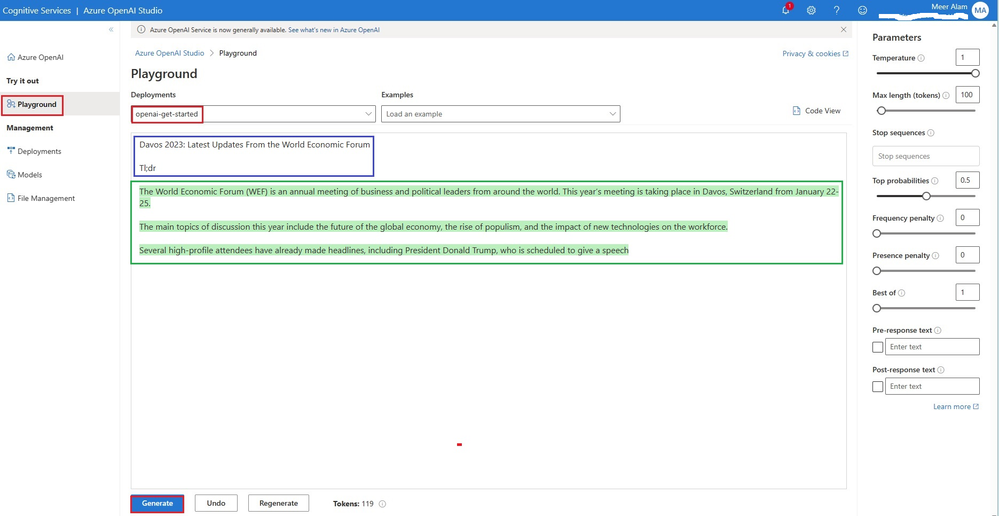
Task: Click the Generate button
Action: coord(157,503)
